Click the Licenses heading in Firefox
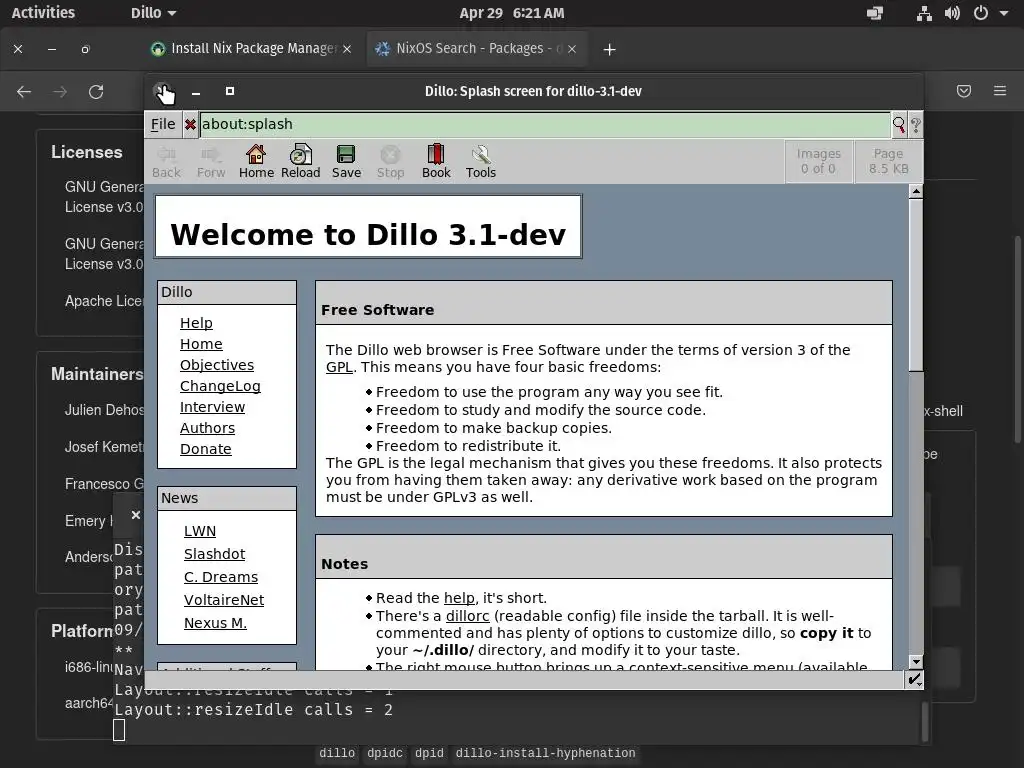1024x768 pixels. pyautogui.click(x=87, y=152)
